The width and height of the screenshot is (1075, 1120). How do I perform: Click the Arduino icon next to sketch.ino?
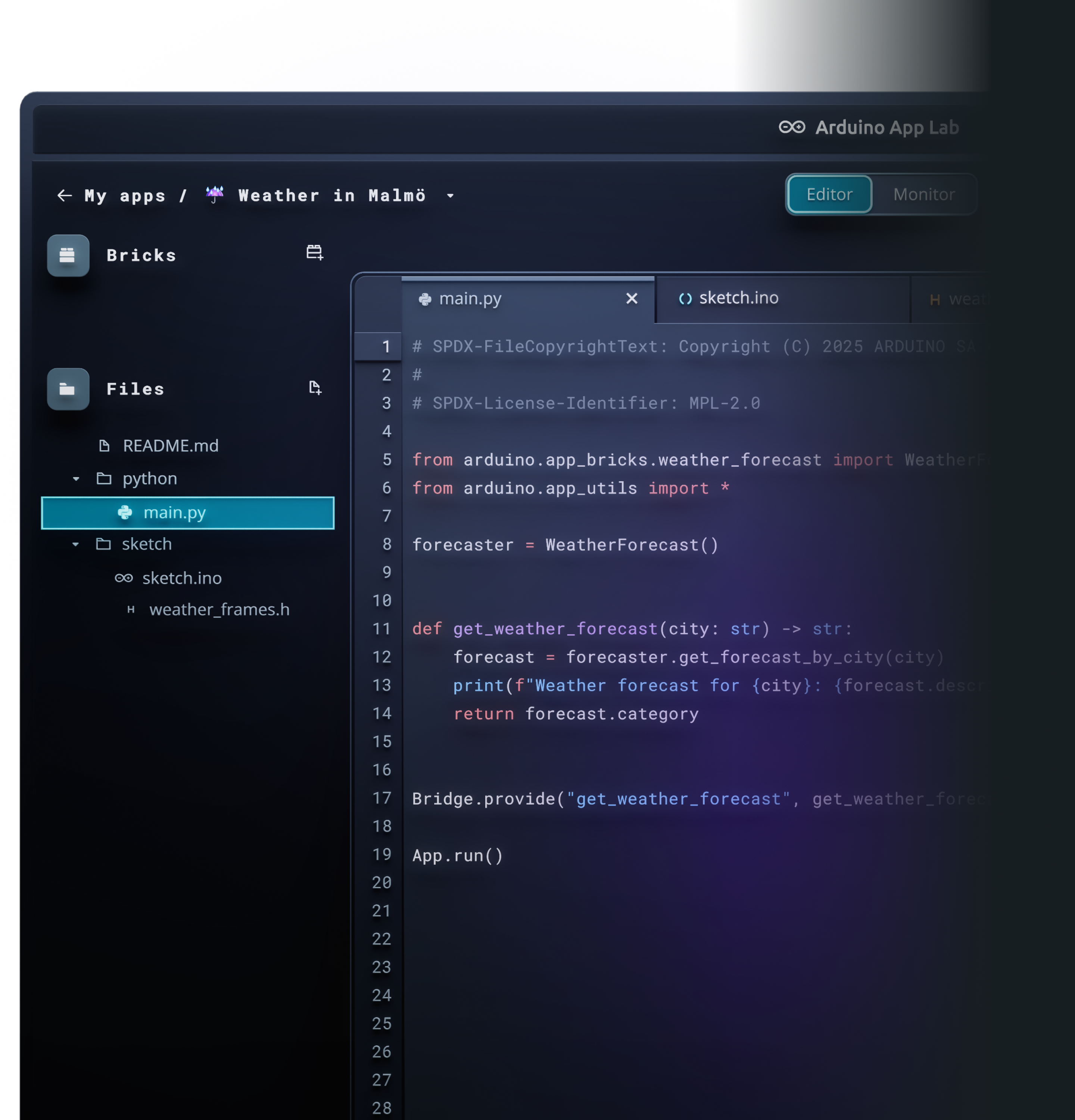click(x=124, y=578)
